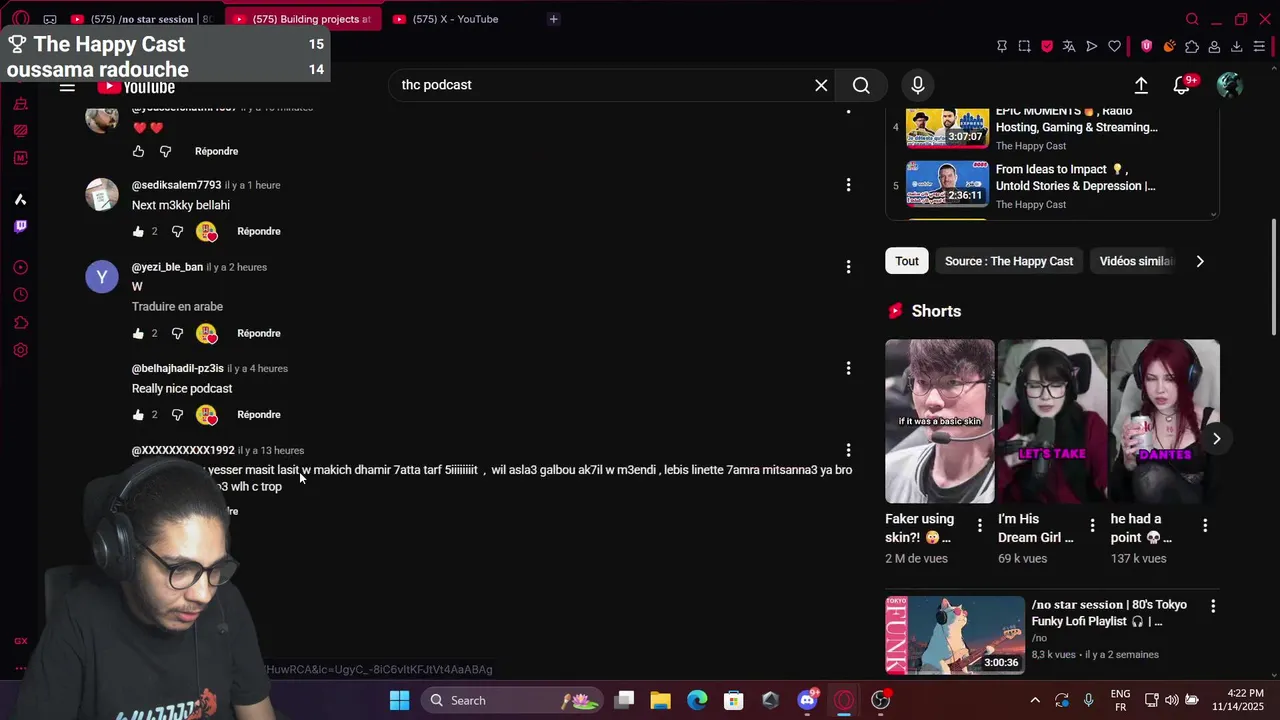Open options for 'no star session' recommended video
The width and height of the screenshot is (1280, 720).
(x=1213, y=606)
